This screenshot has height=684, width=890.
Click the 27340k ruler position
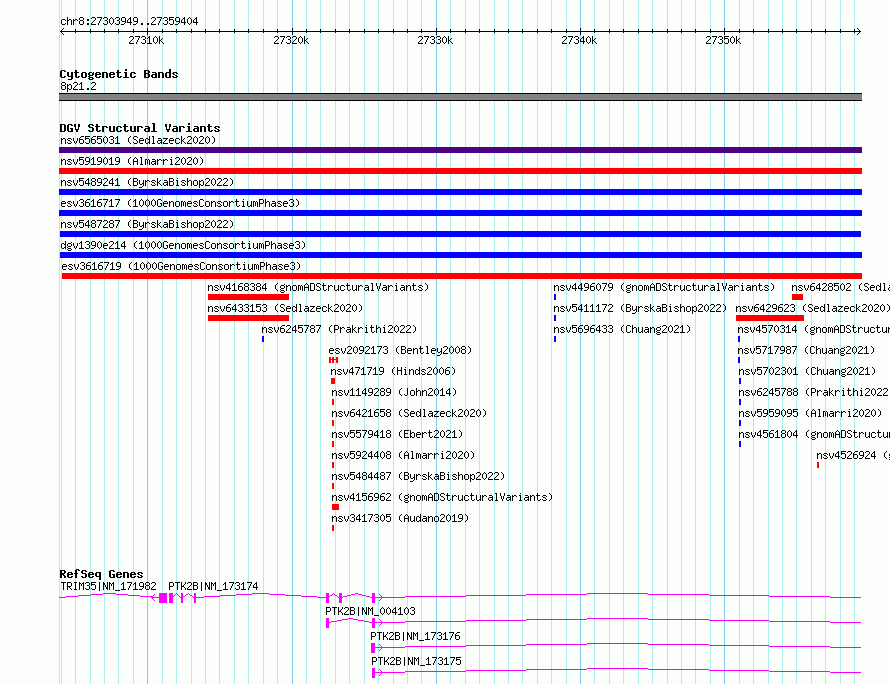[x=579, y=40]
